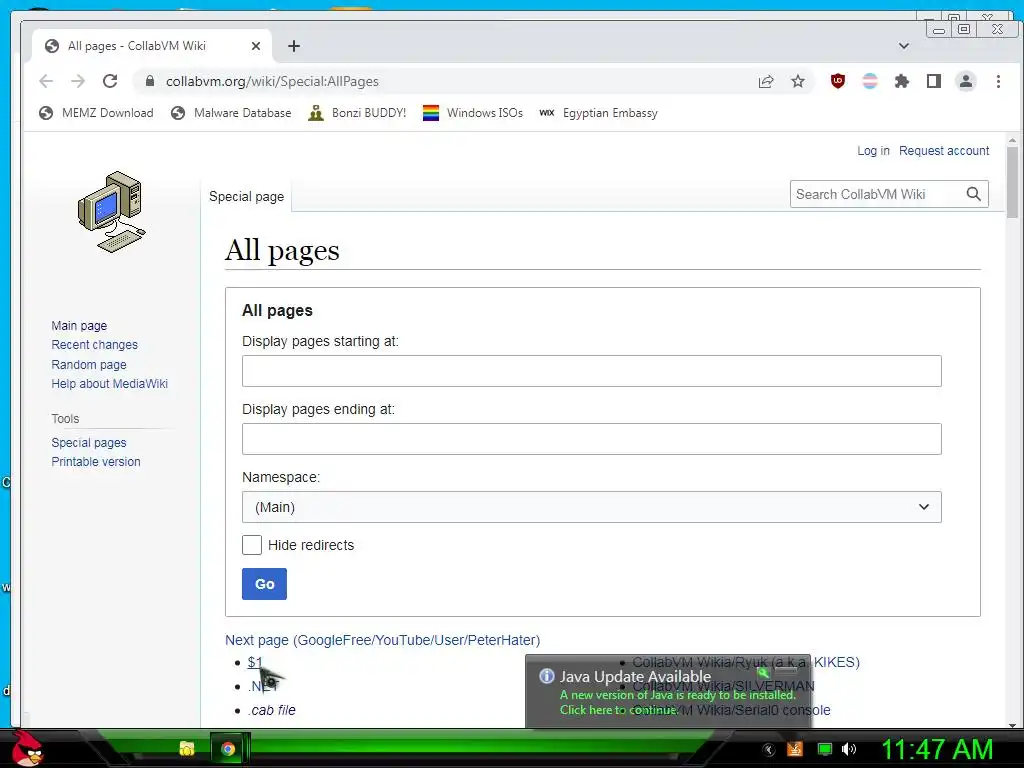Toggle the browser side panel
1024x768 pixels.
click(934, 81)
